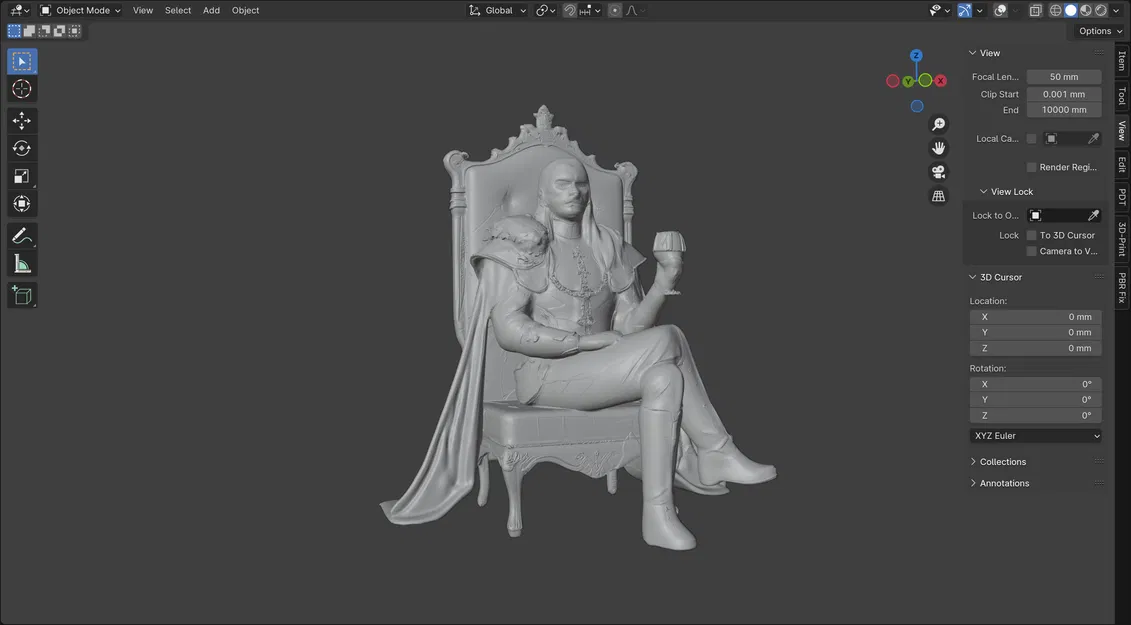Toggle X-Ray mode in the header
The height and width of the screenshot is (625, 1131).
[x=1035, y=10]
